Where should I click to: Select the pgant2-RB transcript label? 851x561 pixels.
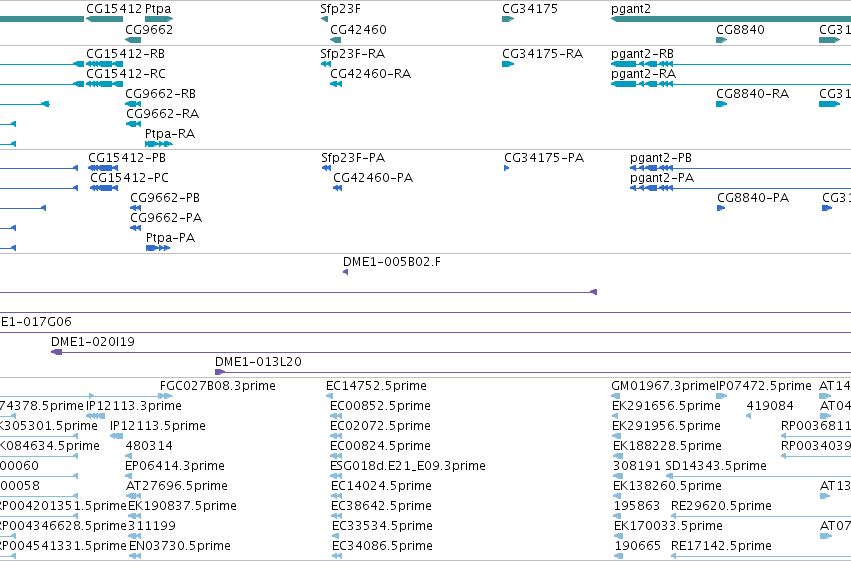(643, 54)
